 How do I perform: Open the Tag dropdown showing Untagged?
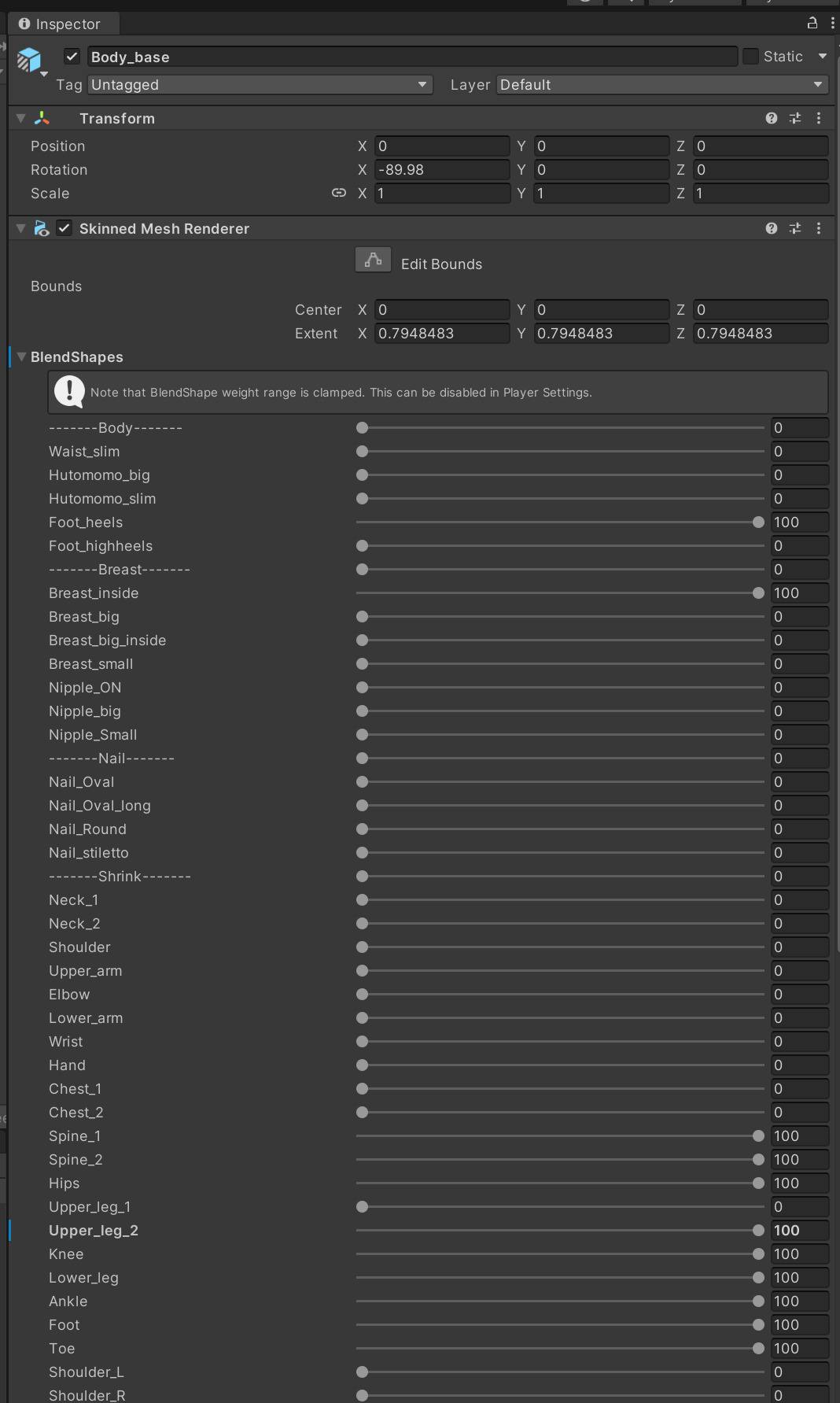[260, 85]
